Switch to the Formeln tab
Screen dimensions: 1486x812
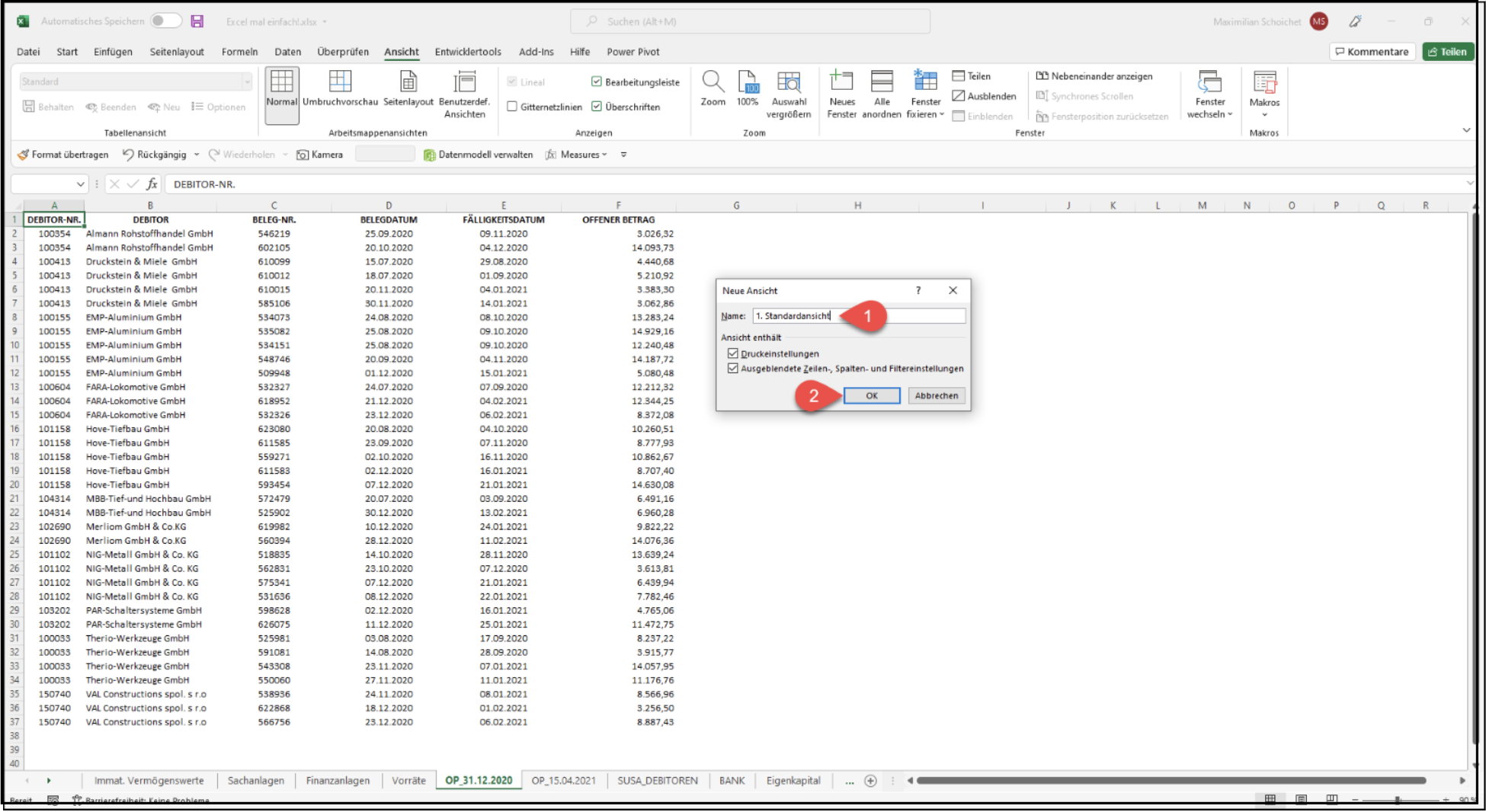coord(239,52)
